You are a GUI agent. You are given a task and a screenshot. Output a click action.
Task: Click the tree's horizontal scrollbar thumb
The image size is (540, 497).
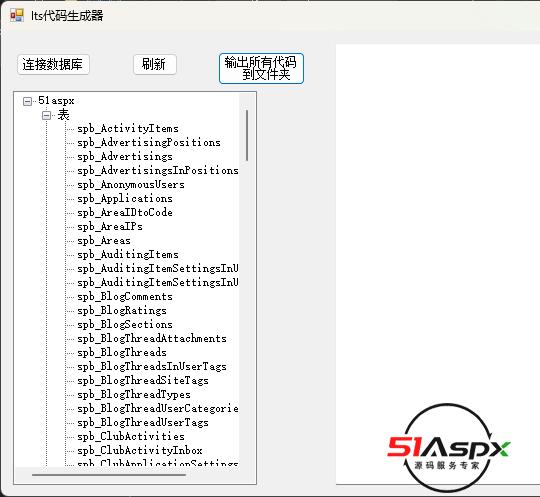pos(109,475)
